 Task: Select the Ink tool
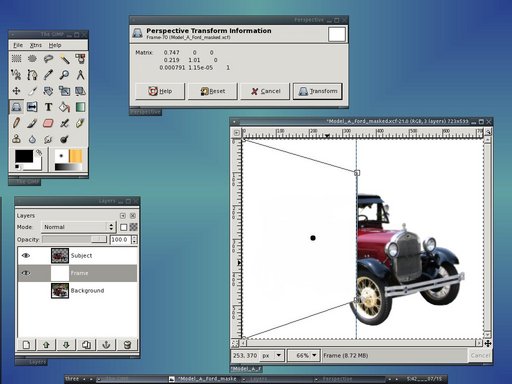coord(80,123)
